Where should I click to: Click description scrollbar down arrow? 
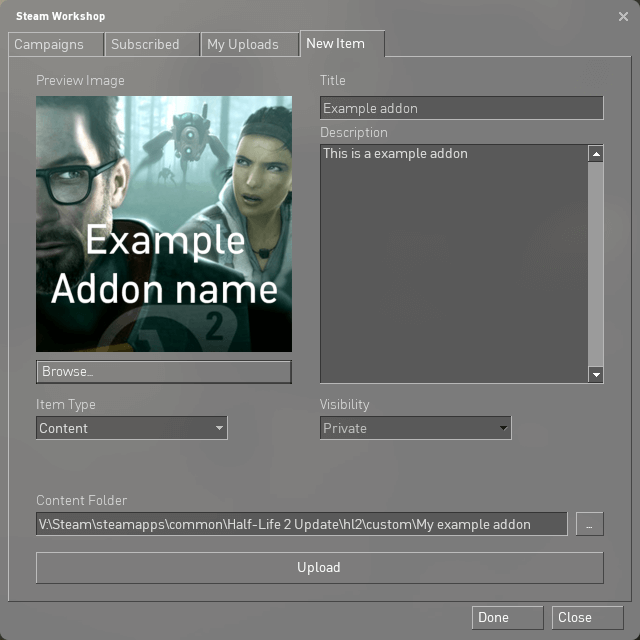(596, 374)
